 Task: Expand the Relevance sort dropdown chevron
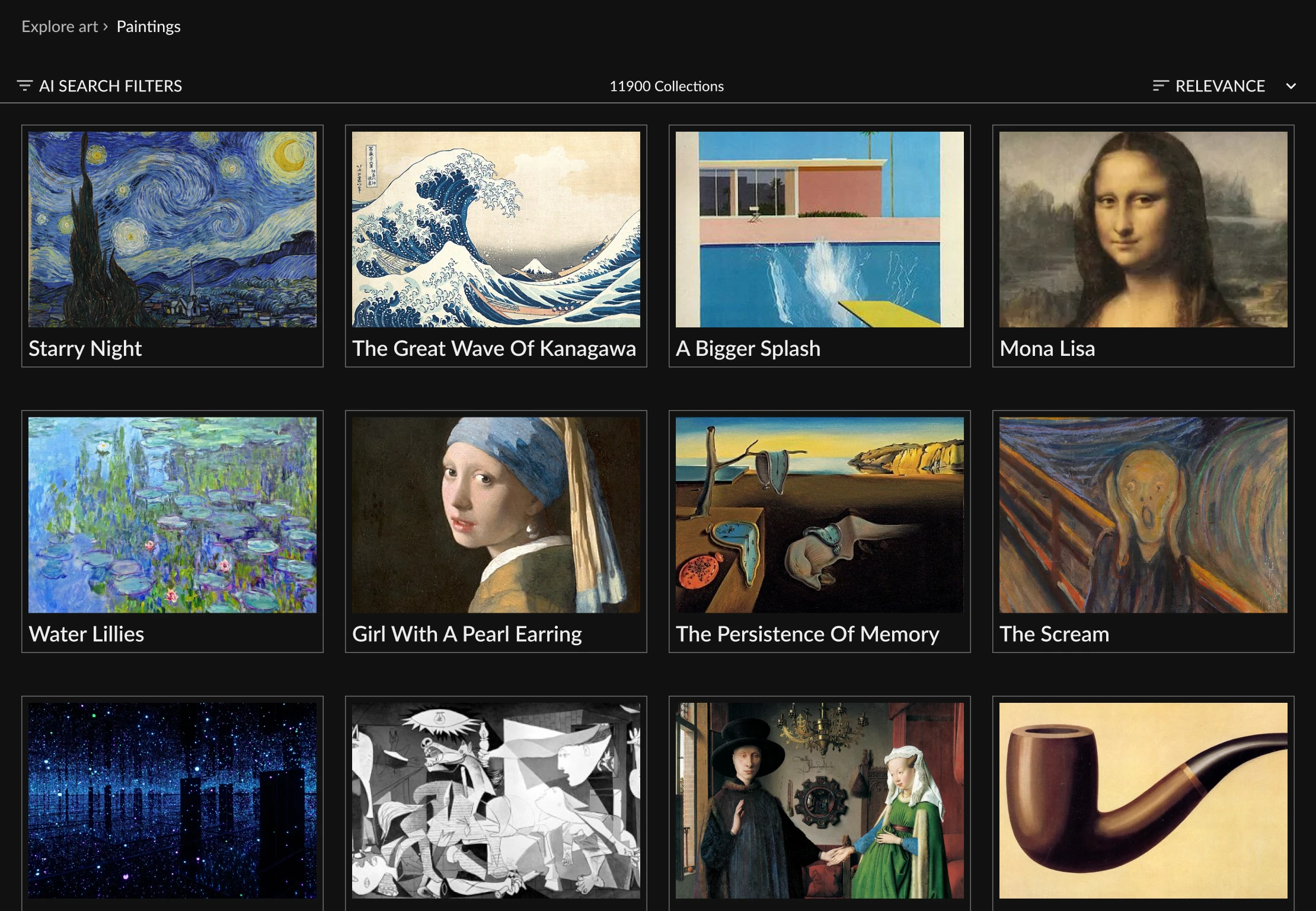coord(1291,86)
